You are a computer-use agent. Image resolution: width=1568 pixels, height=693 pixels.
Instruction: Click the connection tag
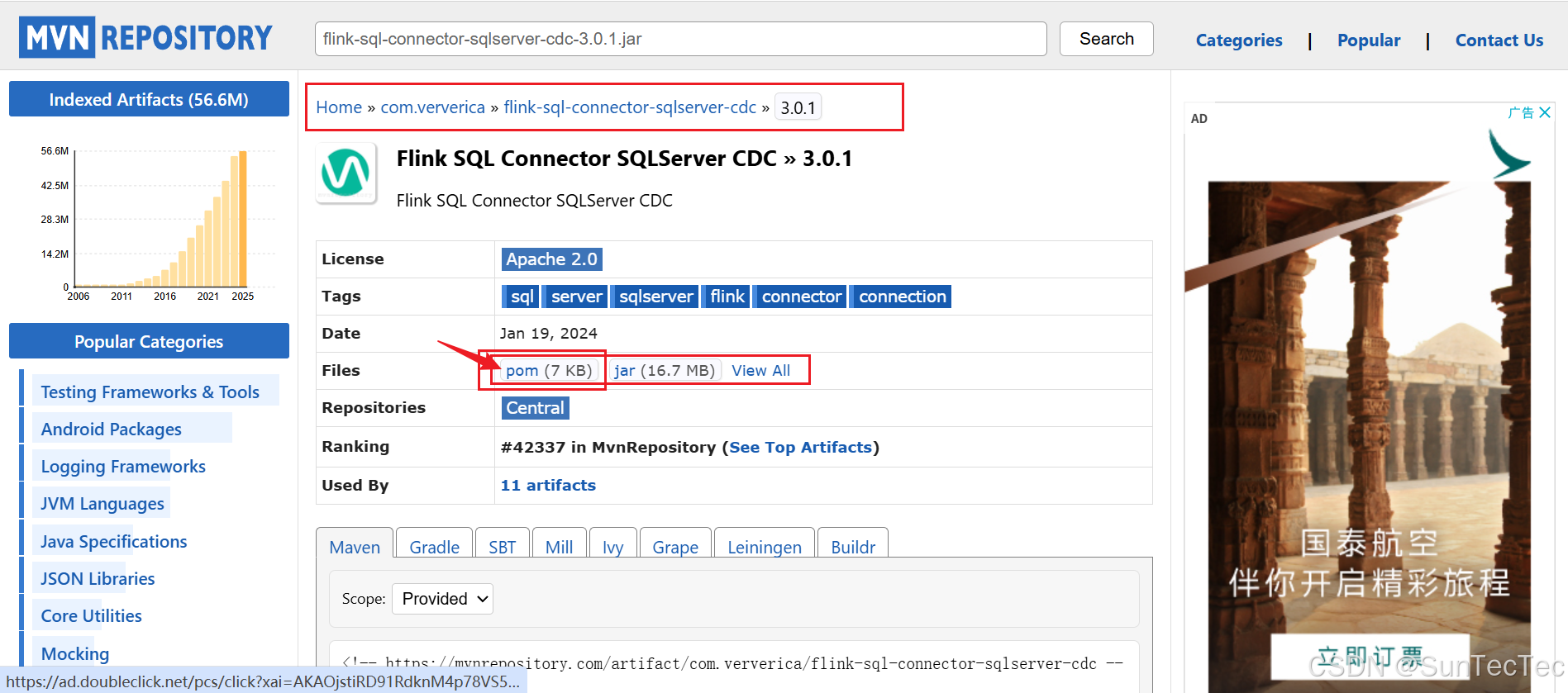pyautogui.click(x=902, y=297)
